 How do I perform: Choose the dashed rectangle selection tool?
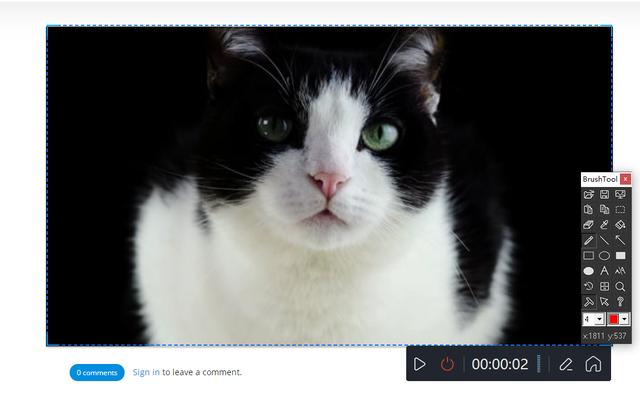coord(621,209)
